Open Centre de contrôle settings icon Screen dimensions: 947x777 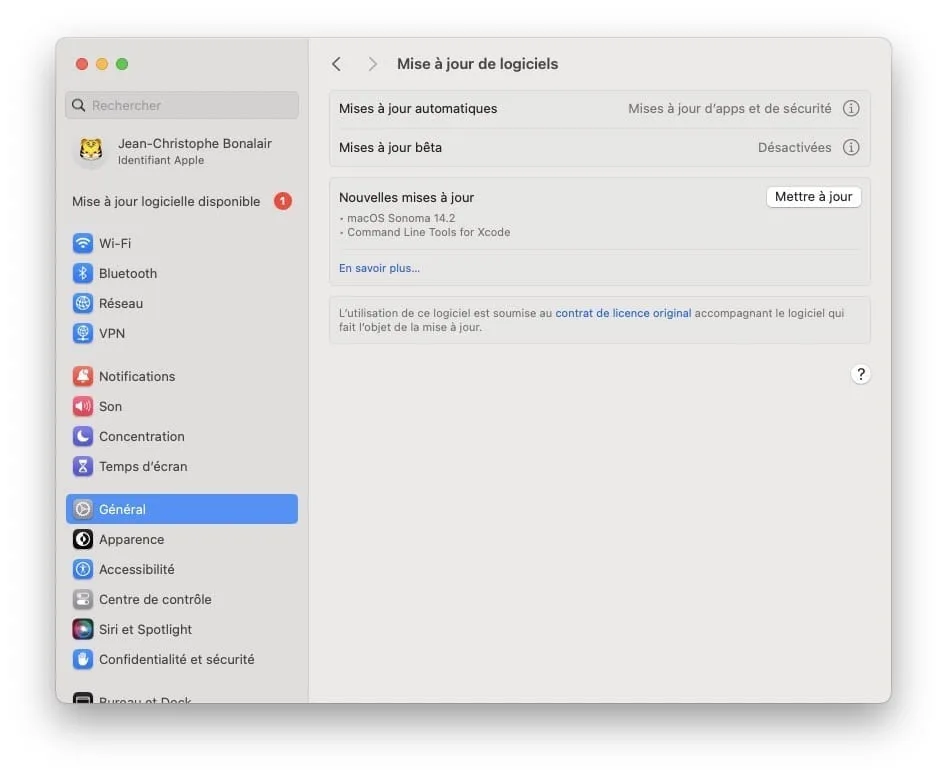(x=82, y=599)
